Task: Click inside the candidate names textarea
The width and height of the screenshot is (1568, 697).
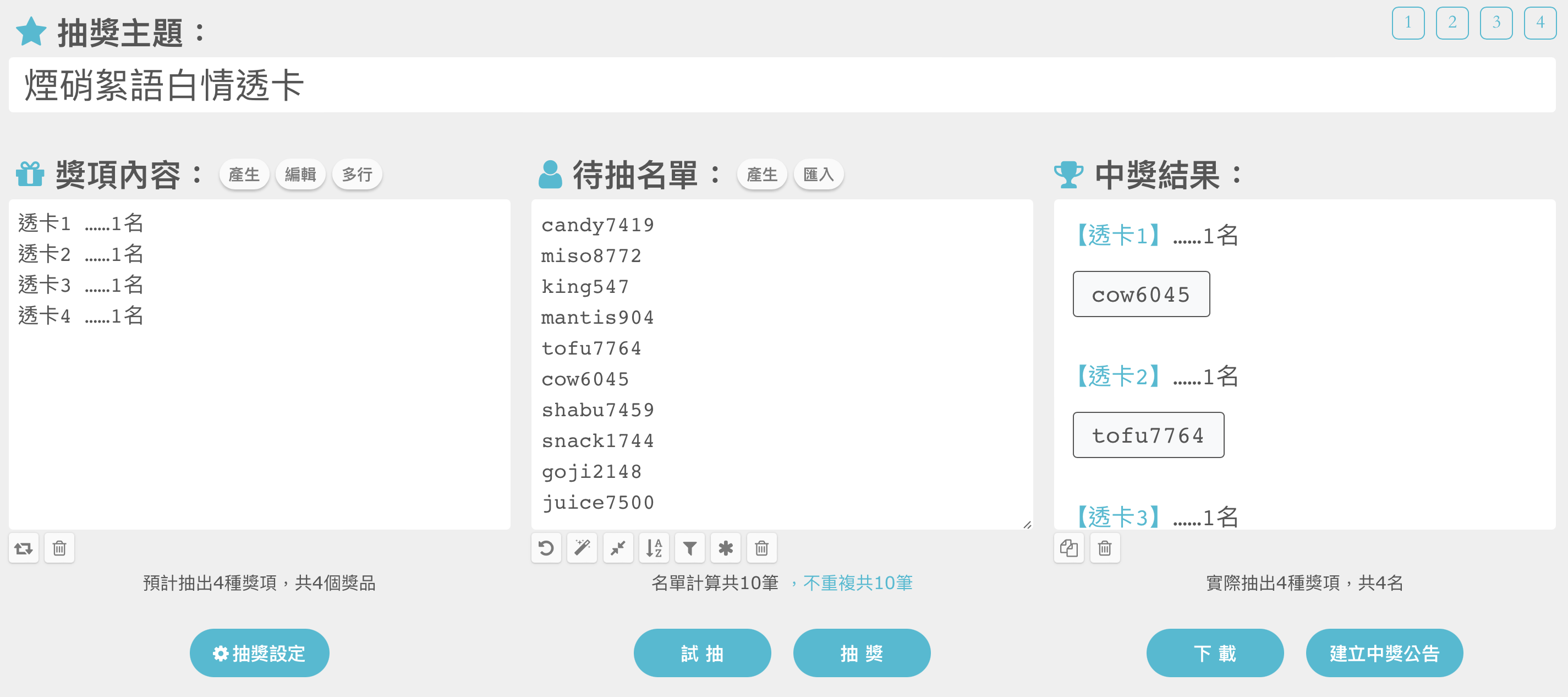Action: [782, 364]
